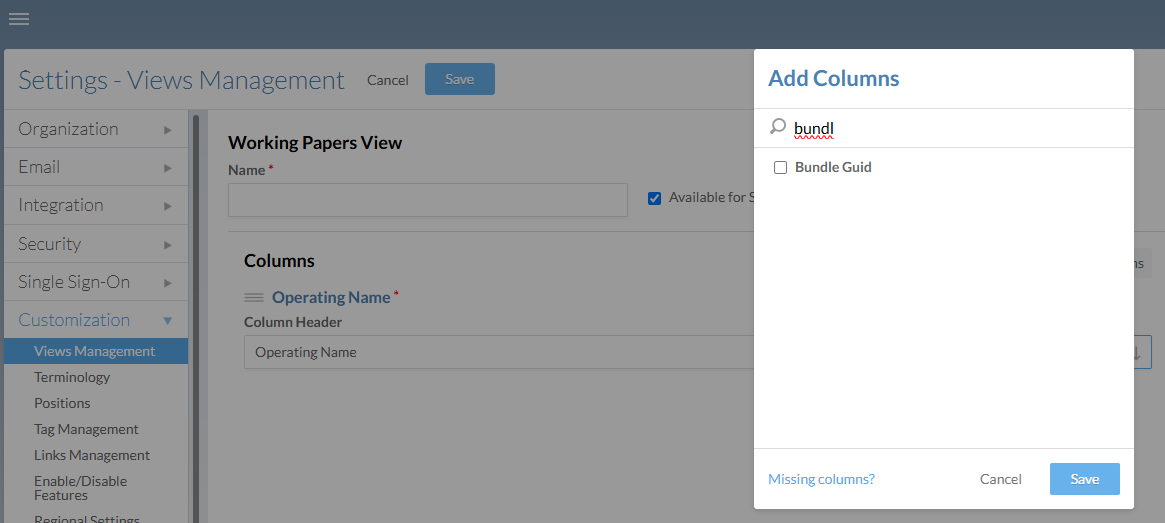
Task: Check the Bundle Guid checkbox
Action: (781, 168)
